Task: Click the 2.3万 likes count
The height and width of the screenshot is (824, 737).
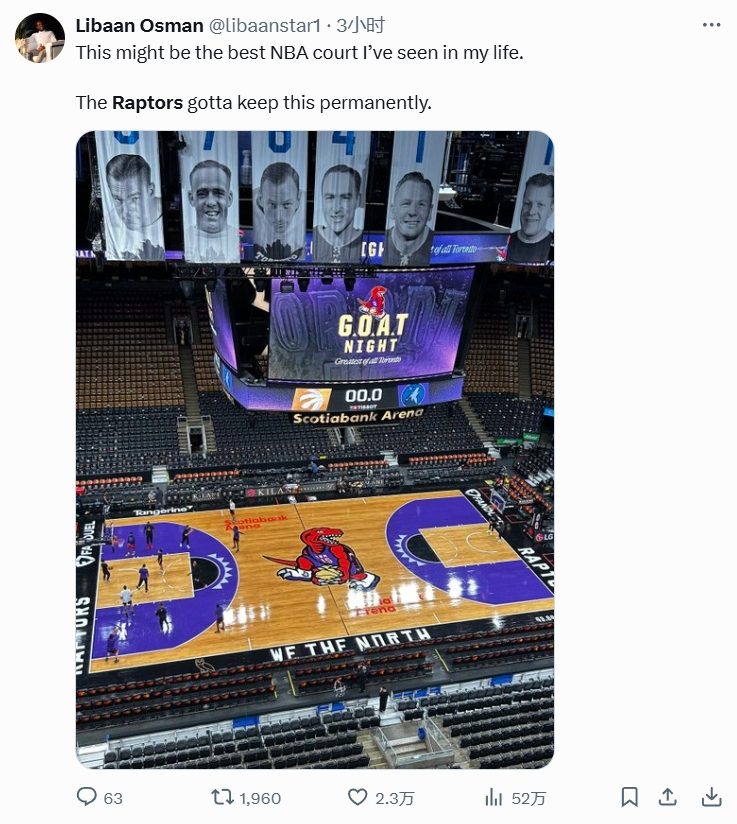Action: tap(395, 798)
